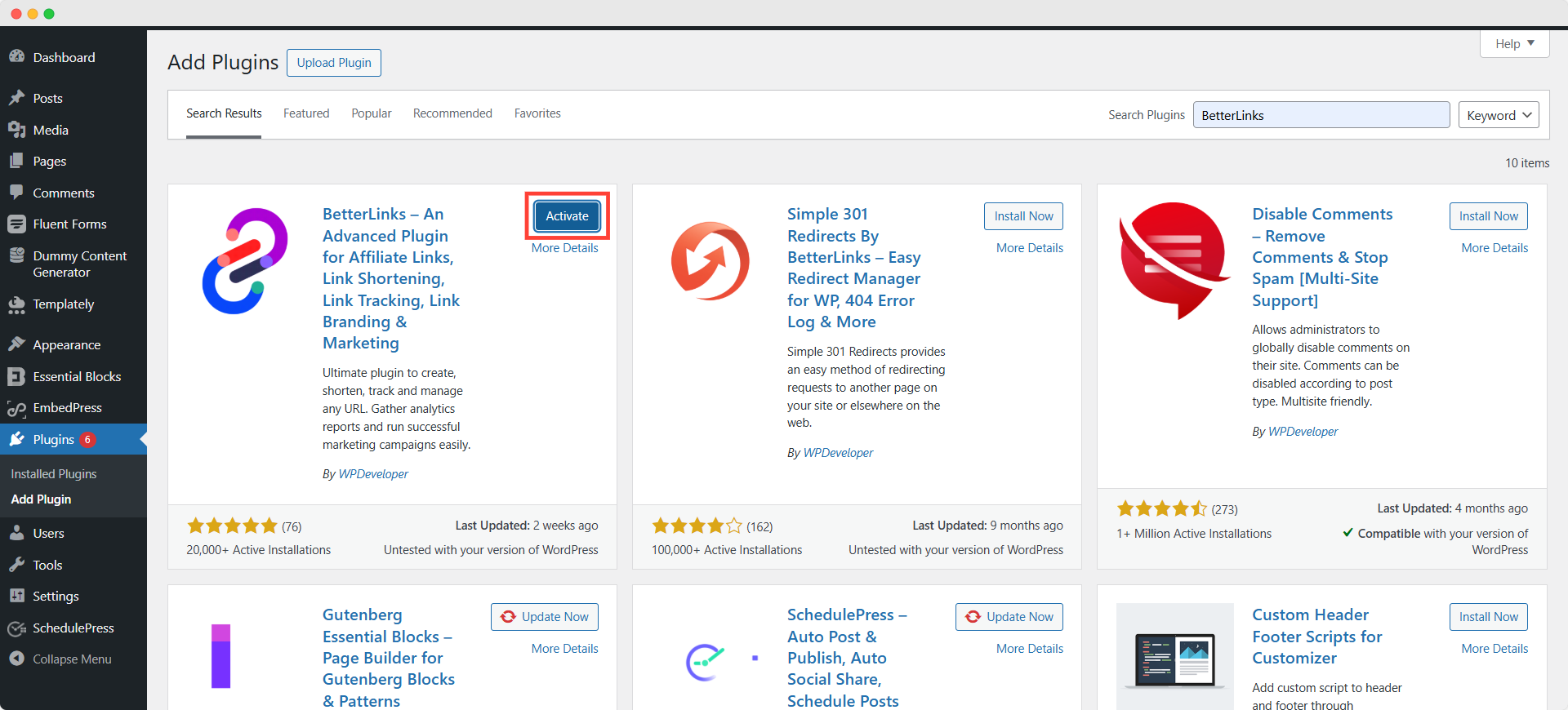This screenshot has height=710, width=1568.
Task: Open the Simple 301 Redirects title link
Action: 853,268
